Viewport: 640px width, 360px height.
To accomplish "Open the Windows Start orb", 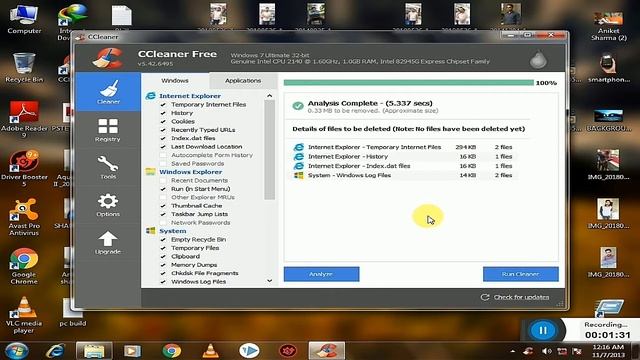I will [x=16, y=351].
